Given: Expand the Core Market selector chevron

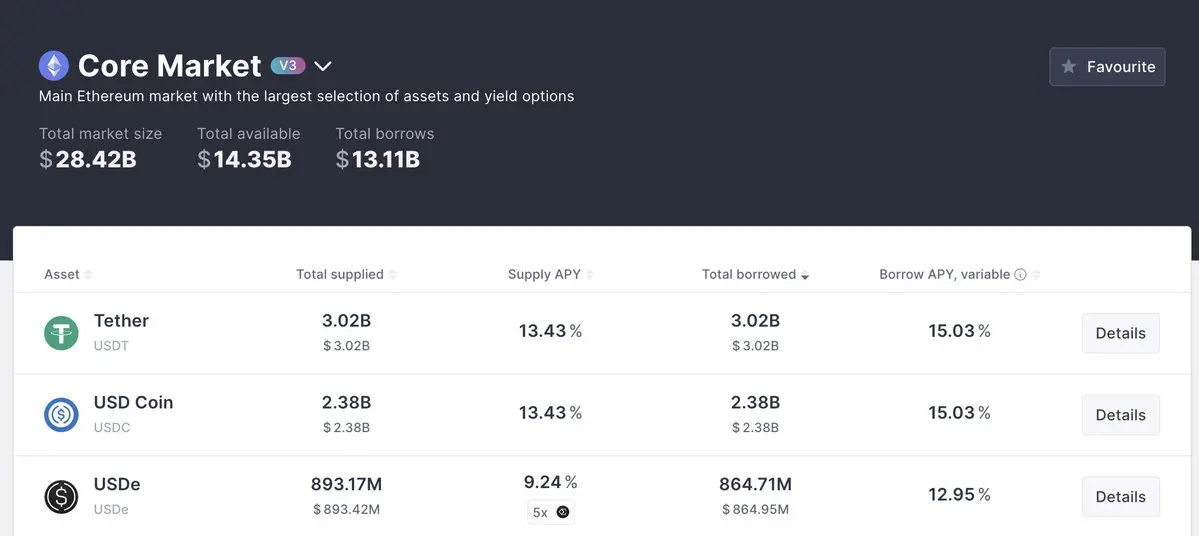Looking at the screenshot, I should pos(322,67).
